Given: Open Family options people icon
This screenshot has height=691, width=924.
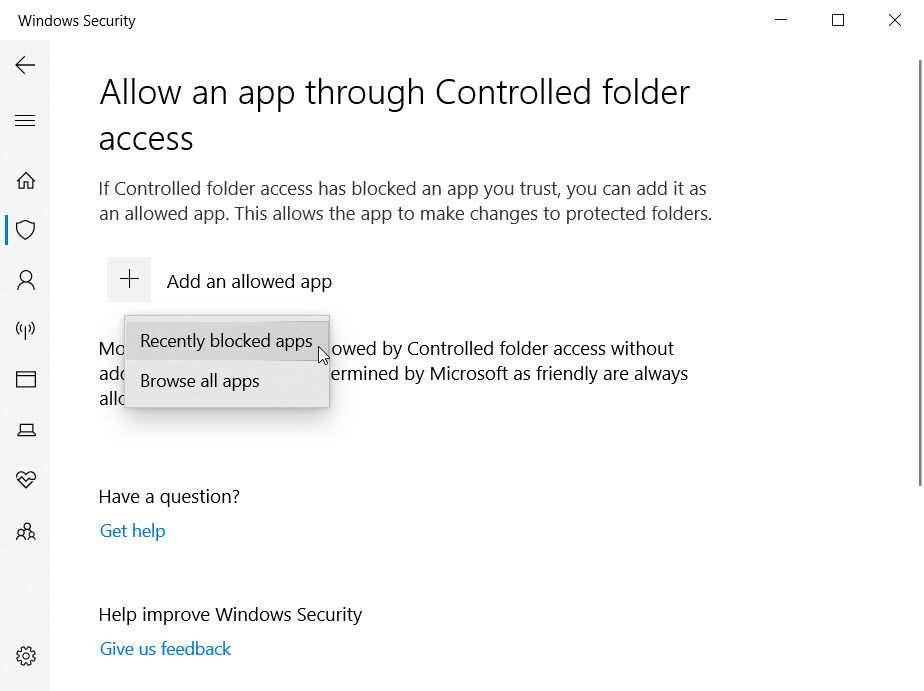Looking at the screenshot, I should coord(26,531).
